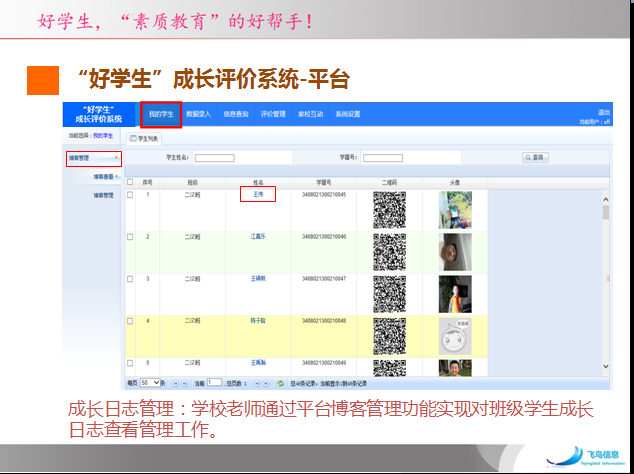The height and width of the screenshot is (474, 634).
Task: Toggle the select-all header checkbox
Action: coord(130,183)
